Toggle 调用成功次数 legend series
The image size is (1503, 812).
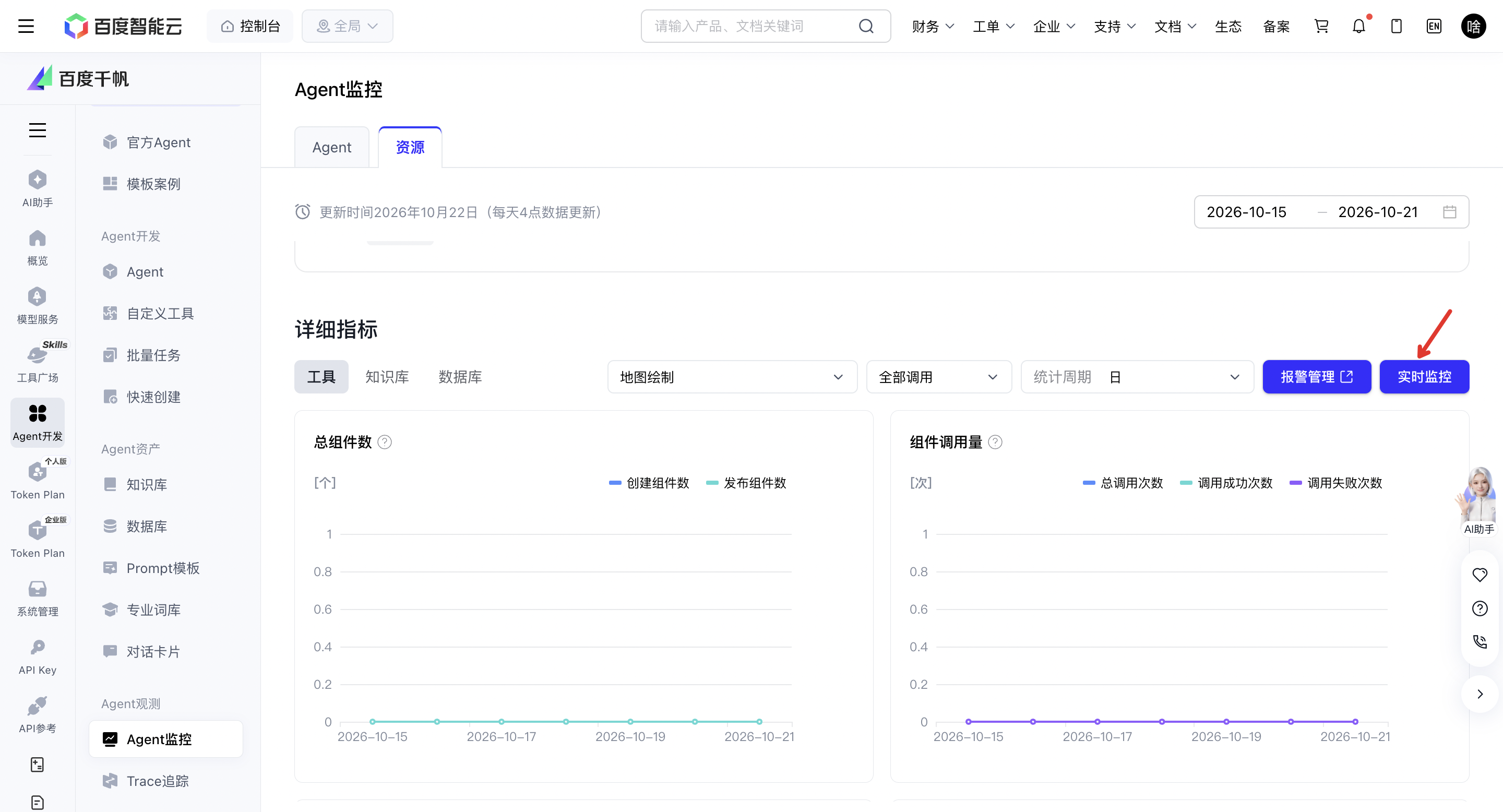pyautogui.click(x=1226, y=483)
